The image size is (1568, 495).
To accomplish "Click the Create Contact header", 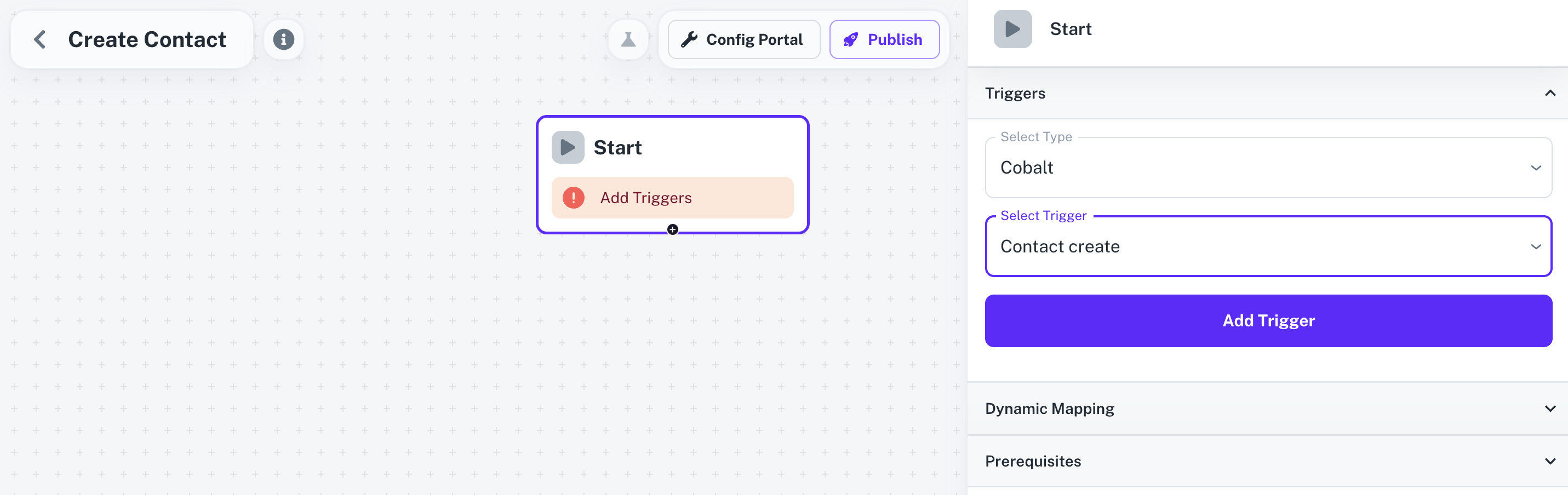I will coord(146,39).
